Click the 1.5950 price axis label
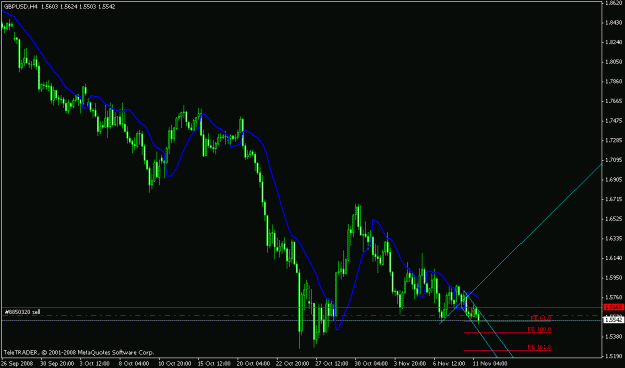Screen dimensions: 625x368 (x=614, y=277)
